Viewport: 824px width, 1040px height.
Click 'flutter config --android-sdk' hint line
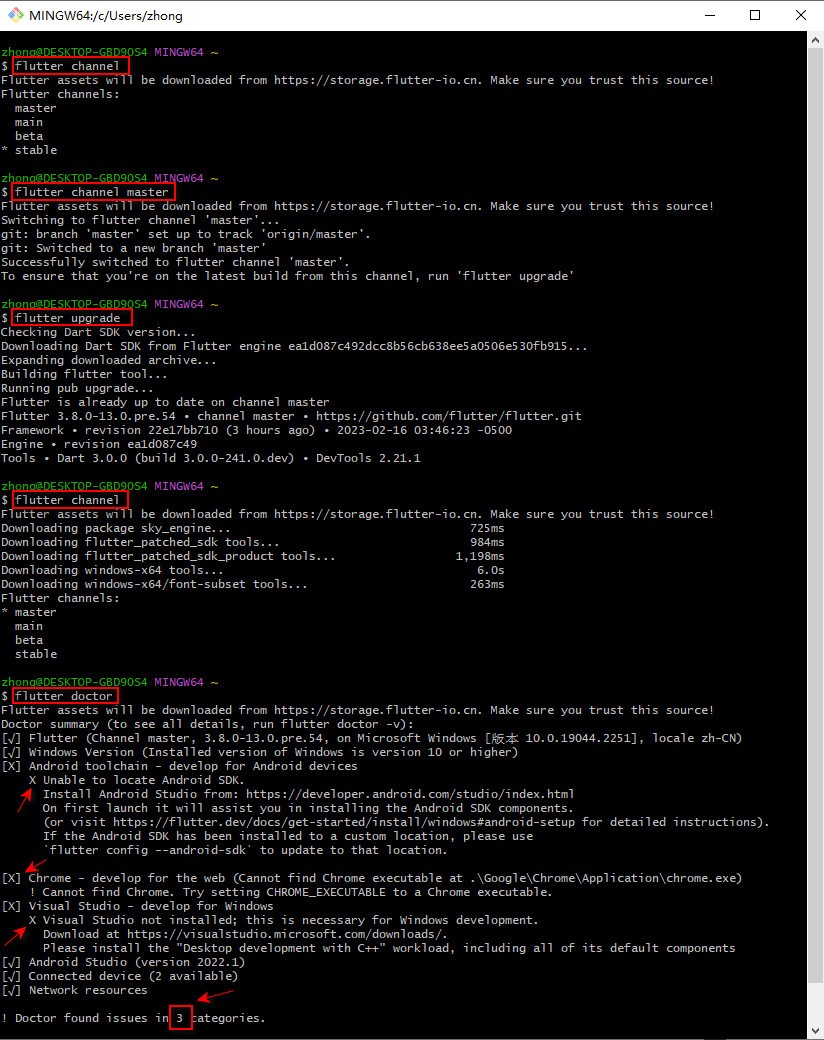245,850
